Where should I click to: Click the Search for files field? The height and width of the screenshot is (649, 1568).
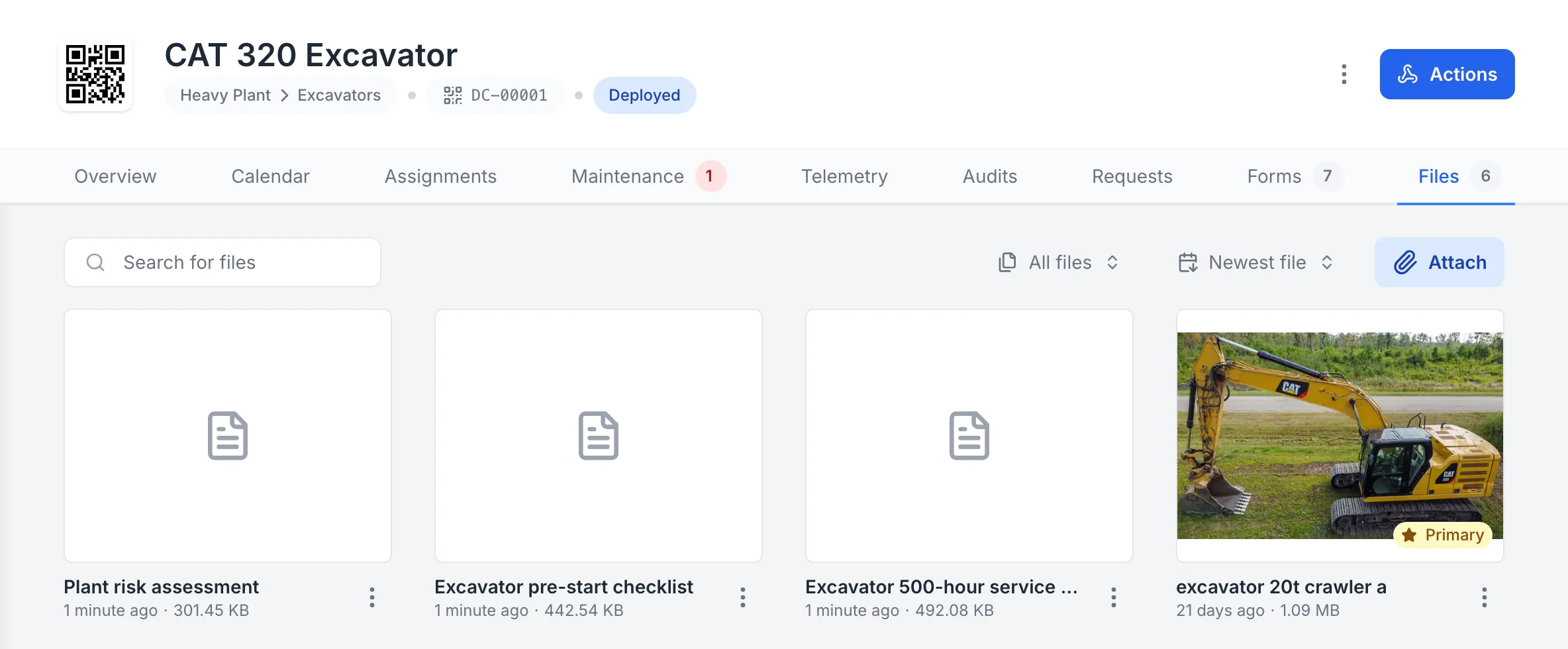pos(222,262)
